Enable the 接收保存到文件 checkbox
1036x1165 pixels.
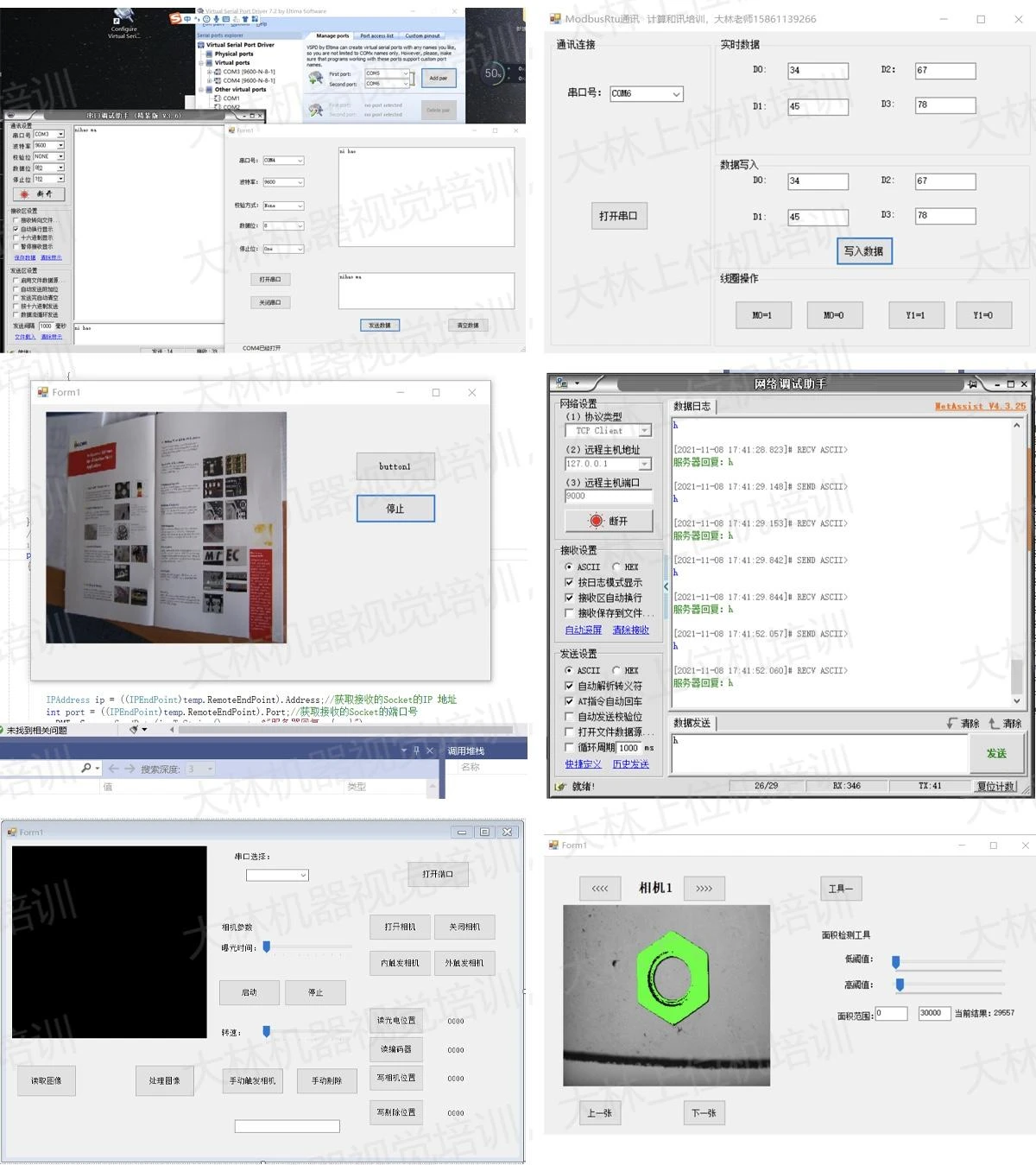[569, 613]
